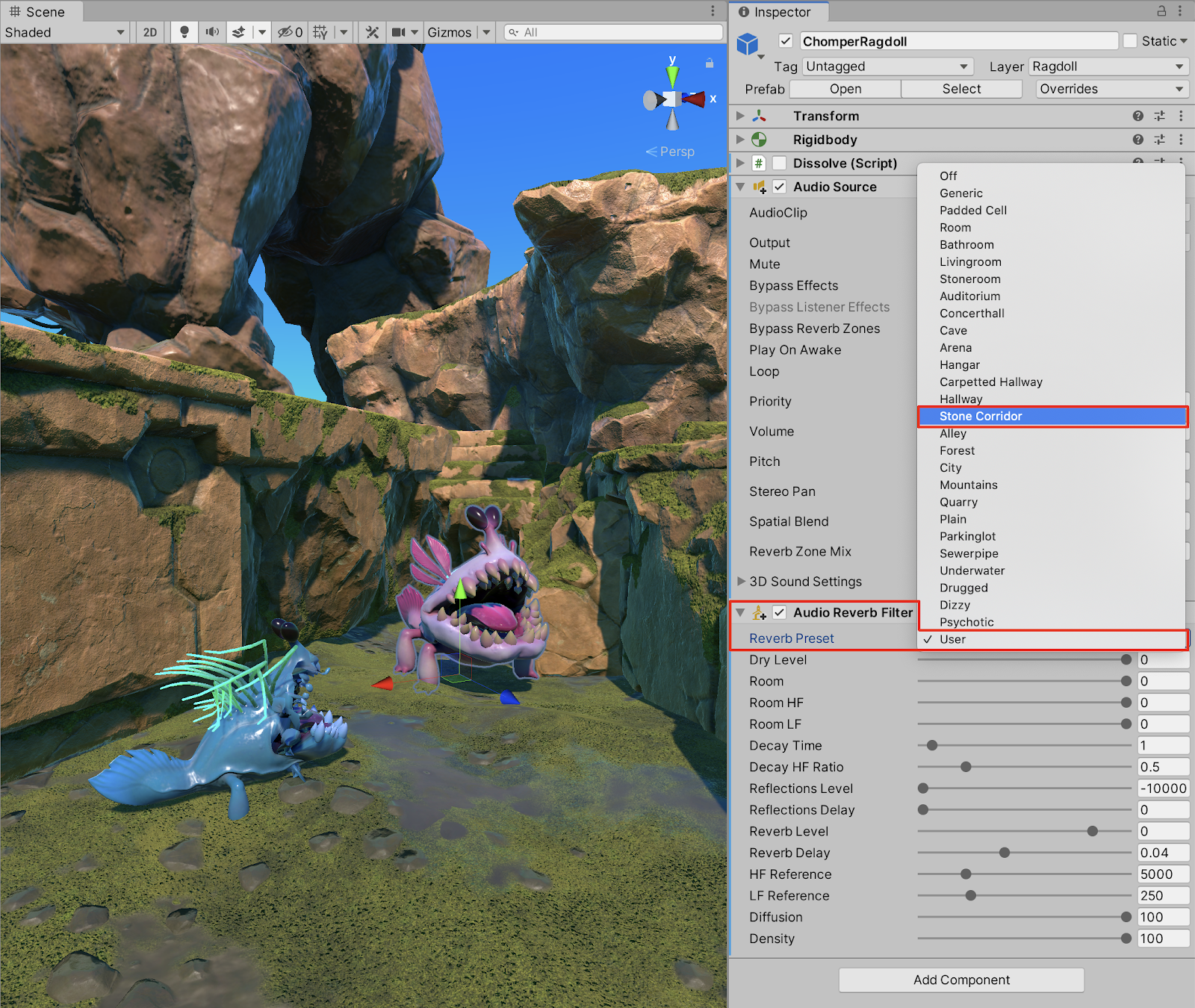The height and width of the screenshot is (1008, 1195).
Task: Click the 2D view mode button
Action: click(150, 32)
